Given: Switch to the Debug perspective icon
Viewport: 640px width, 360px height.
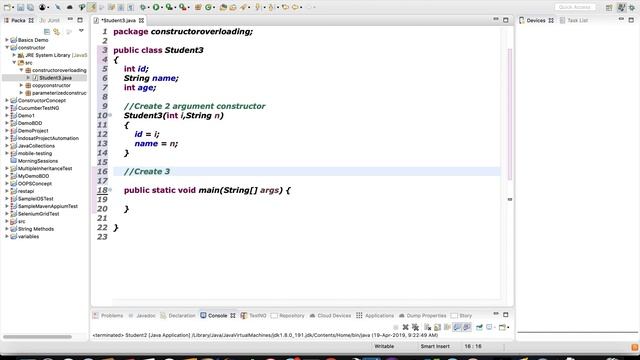Looking at the screenshot, I should 632,8.
